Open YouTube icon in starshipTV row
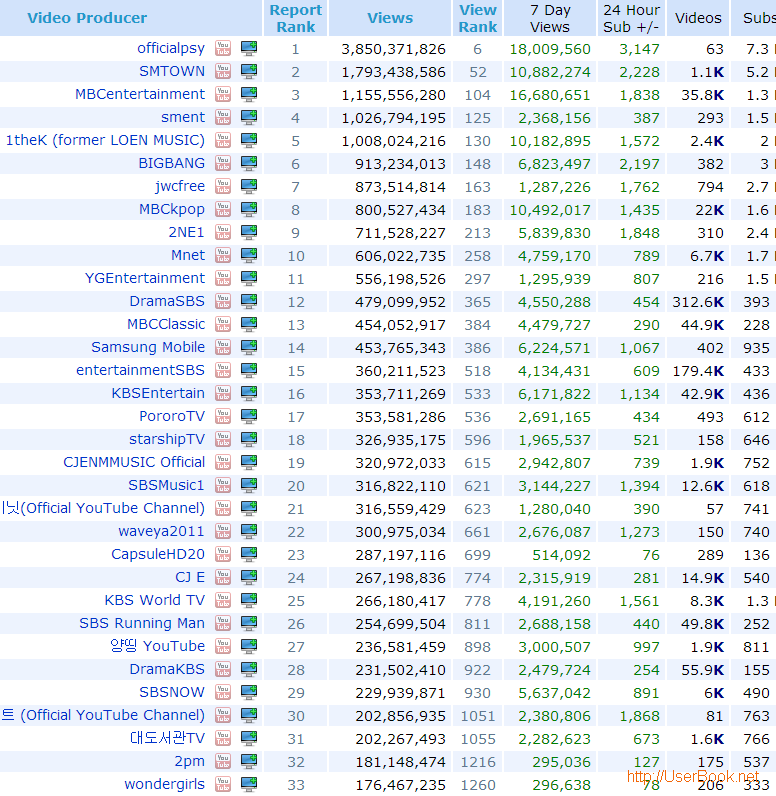The height and width of the screenshot is (796, 776). click(223, 440)
